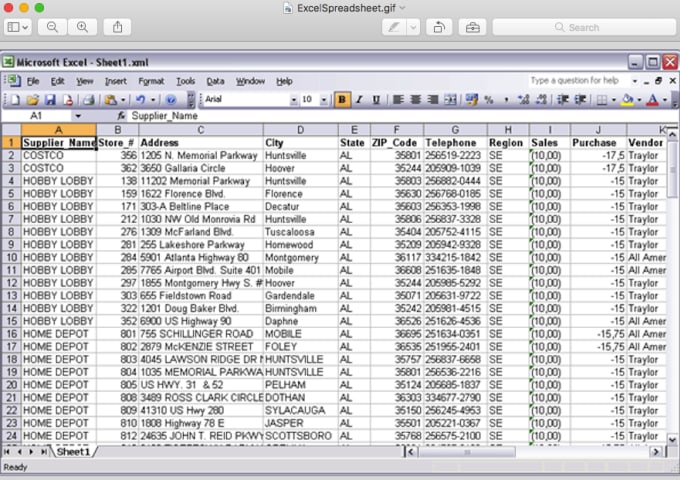Click the Preview zoom out magnifier
680x480 pixels.
pyautogui.click(x=52, y=27)
